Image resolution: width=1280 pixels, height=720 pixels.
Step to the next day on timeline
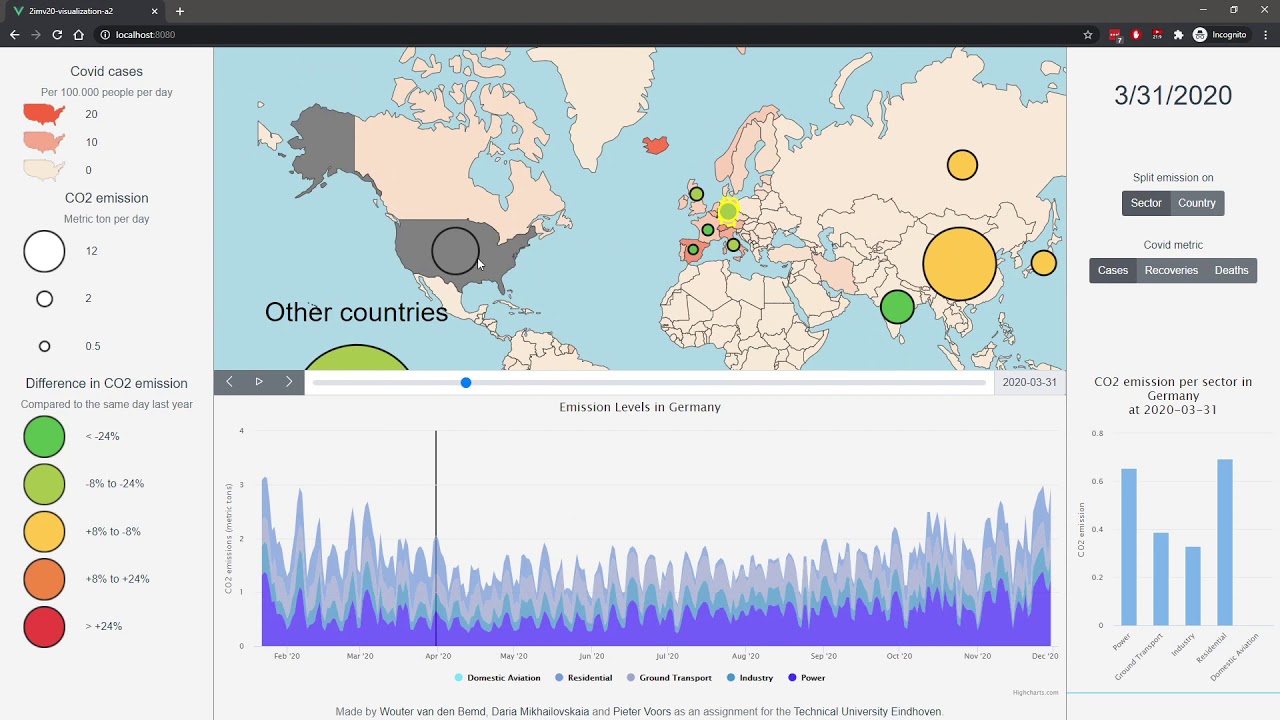pos(289,382)
